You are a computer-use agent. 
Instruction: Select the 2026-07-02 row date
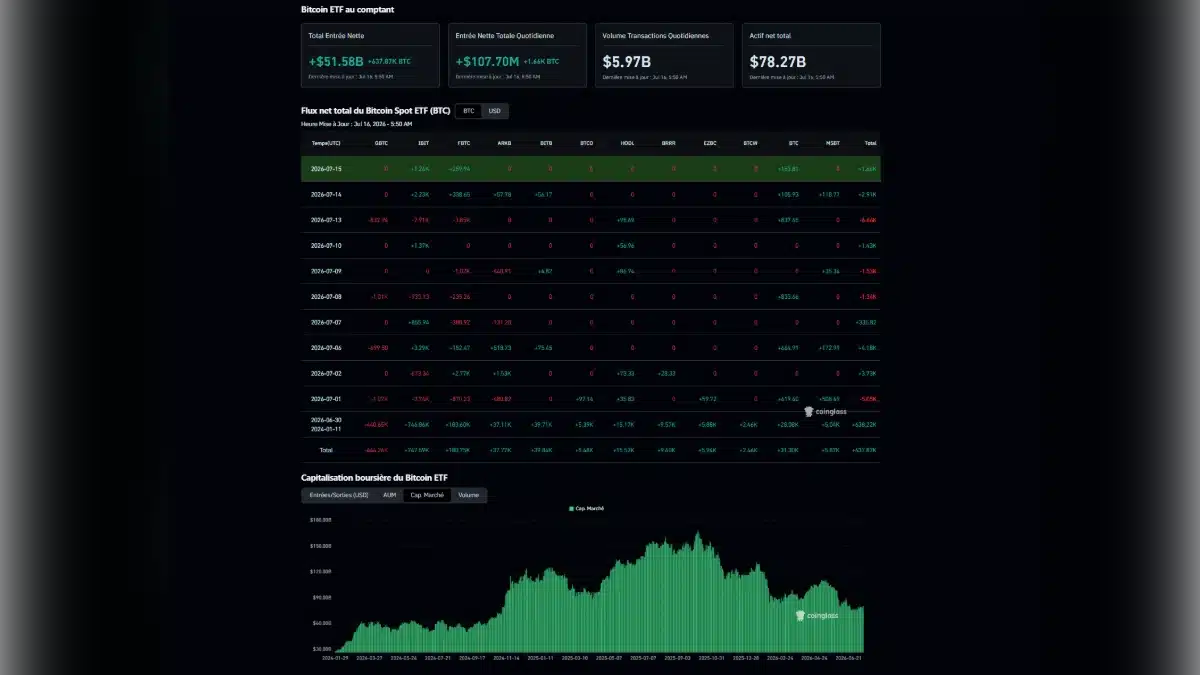[327, 373]
